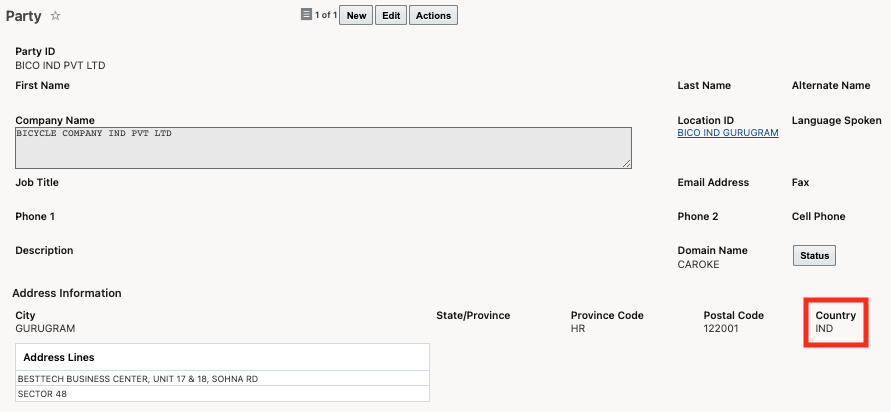Screen dimensions: 891x412
Task: Click the 1 of 1 record counter
Action: pyautogui.click(x=325, y=16)
